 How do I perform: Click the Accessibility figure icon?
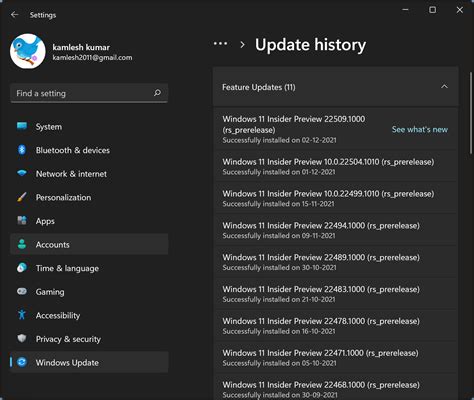click(x=22, y=315)
